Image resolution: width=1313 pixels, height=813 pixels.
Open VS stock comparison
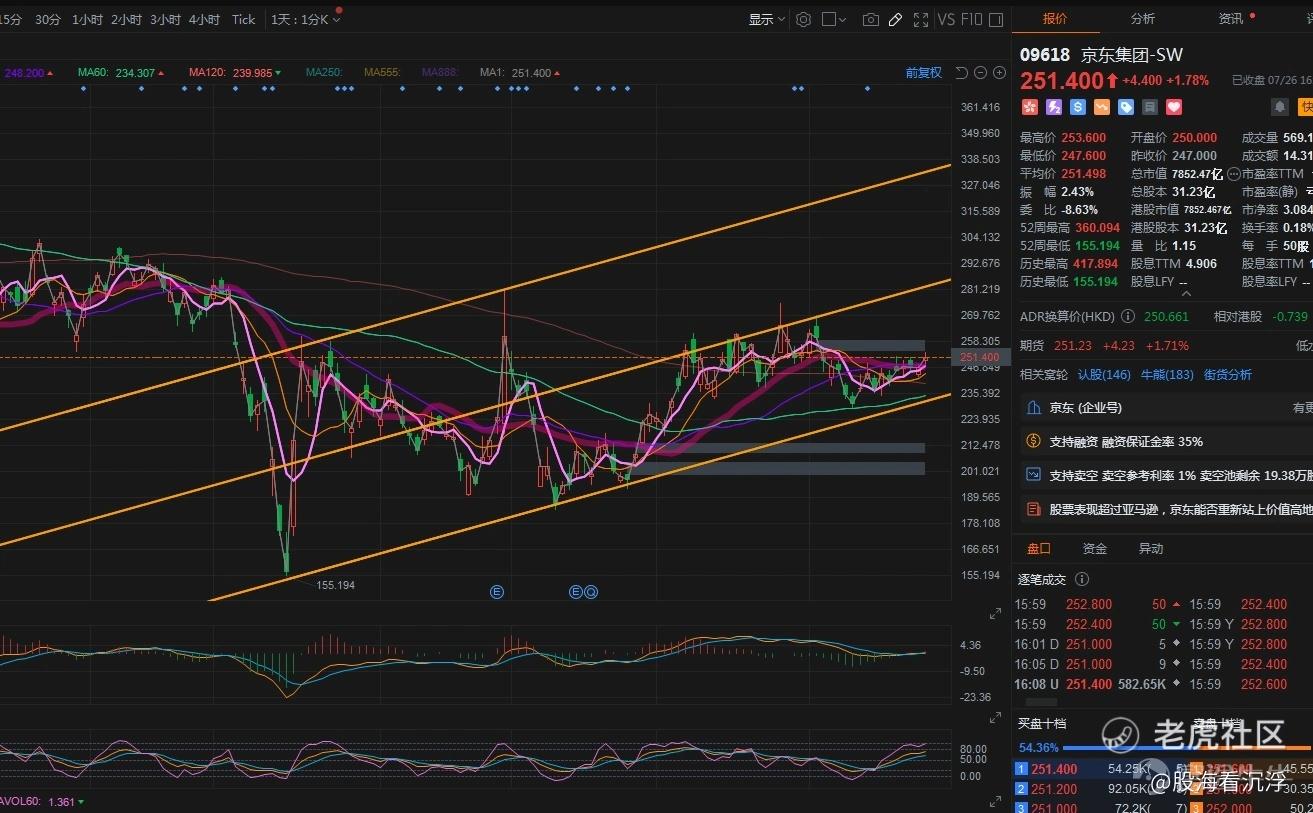pos(946,19)
